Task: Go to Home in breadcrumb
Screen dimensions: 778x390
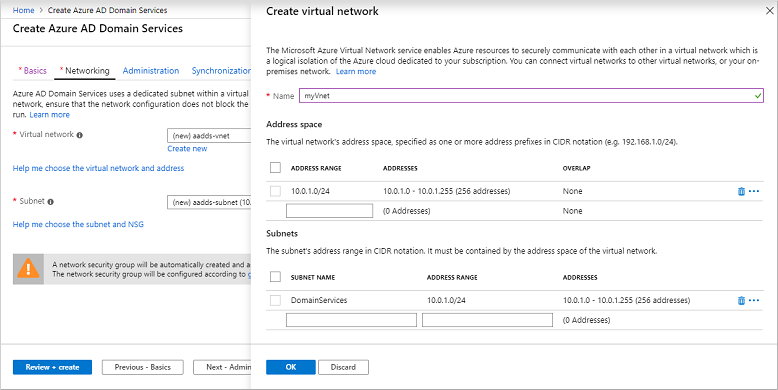Action: [23, 10]
